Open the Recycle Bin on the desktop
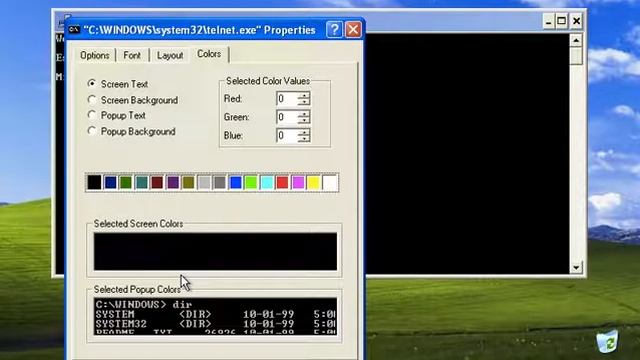The image size is (640, 360). click(x=607, y=341)
